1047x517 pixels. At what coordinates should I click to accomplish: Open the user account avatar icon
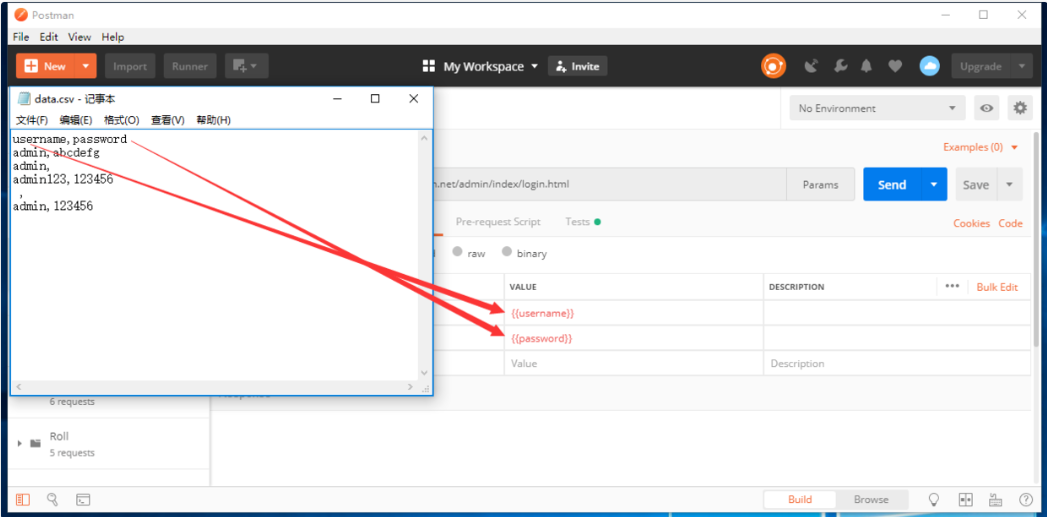pos(929,66)
